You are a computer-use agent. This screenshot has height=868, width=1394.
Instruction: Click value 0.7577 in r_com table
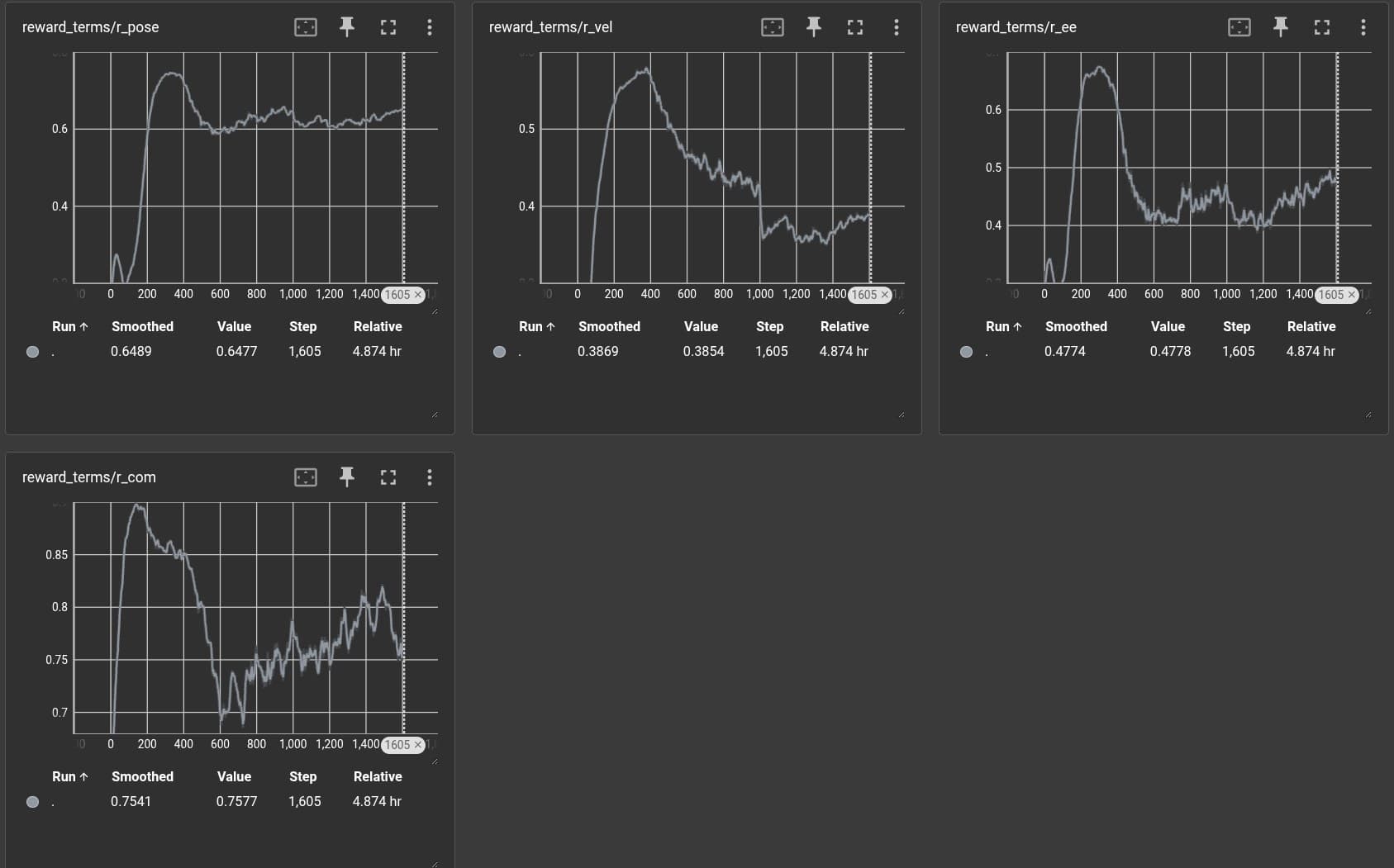tap(237, 802)
